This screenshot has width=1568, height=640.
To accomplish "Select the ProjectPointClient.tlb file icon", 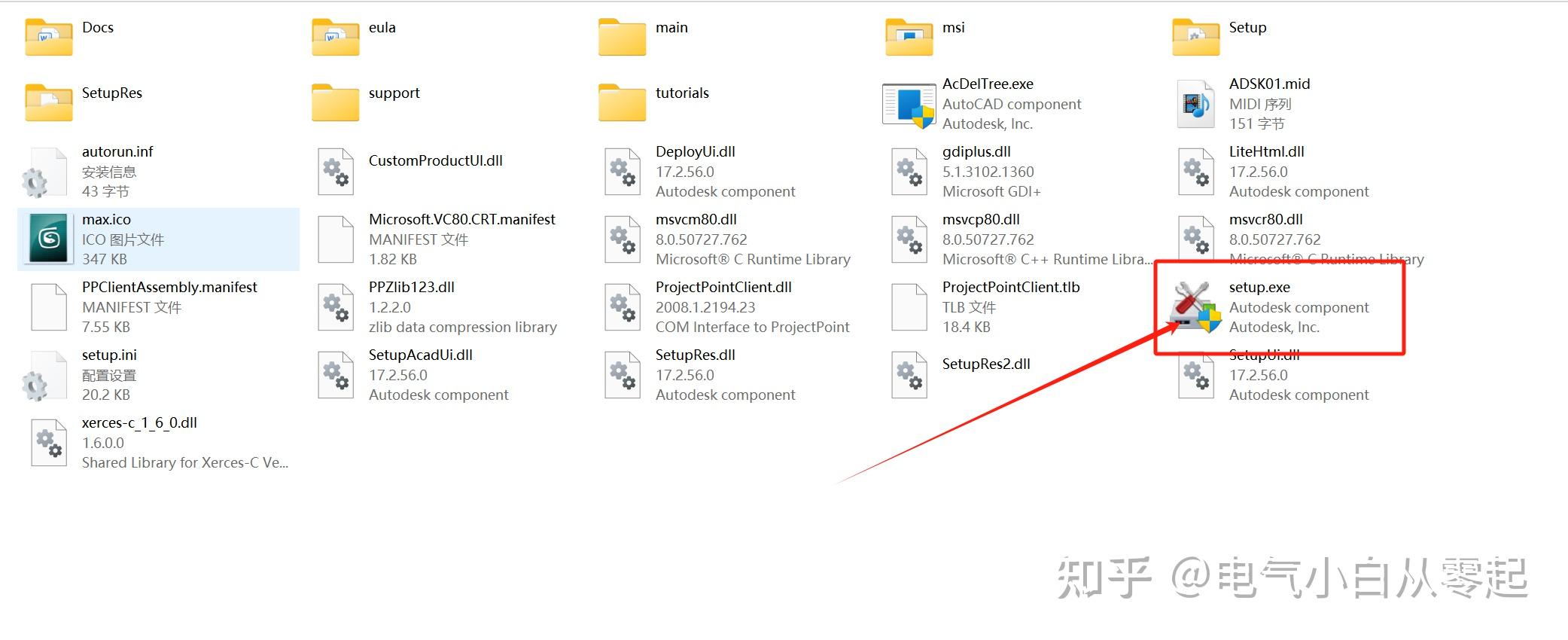I will pyautogui.click(x=909, y=307).
